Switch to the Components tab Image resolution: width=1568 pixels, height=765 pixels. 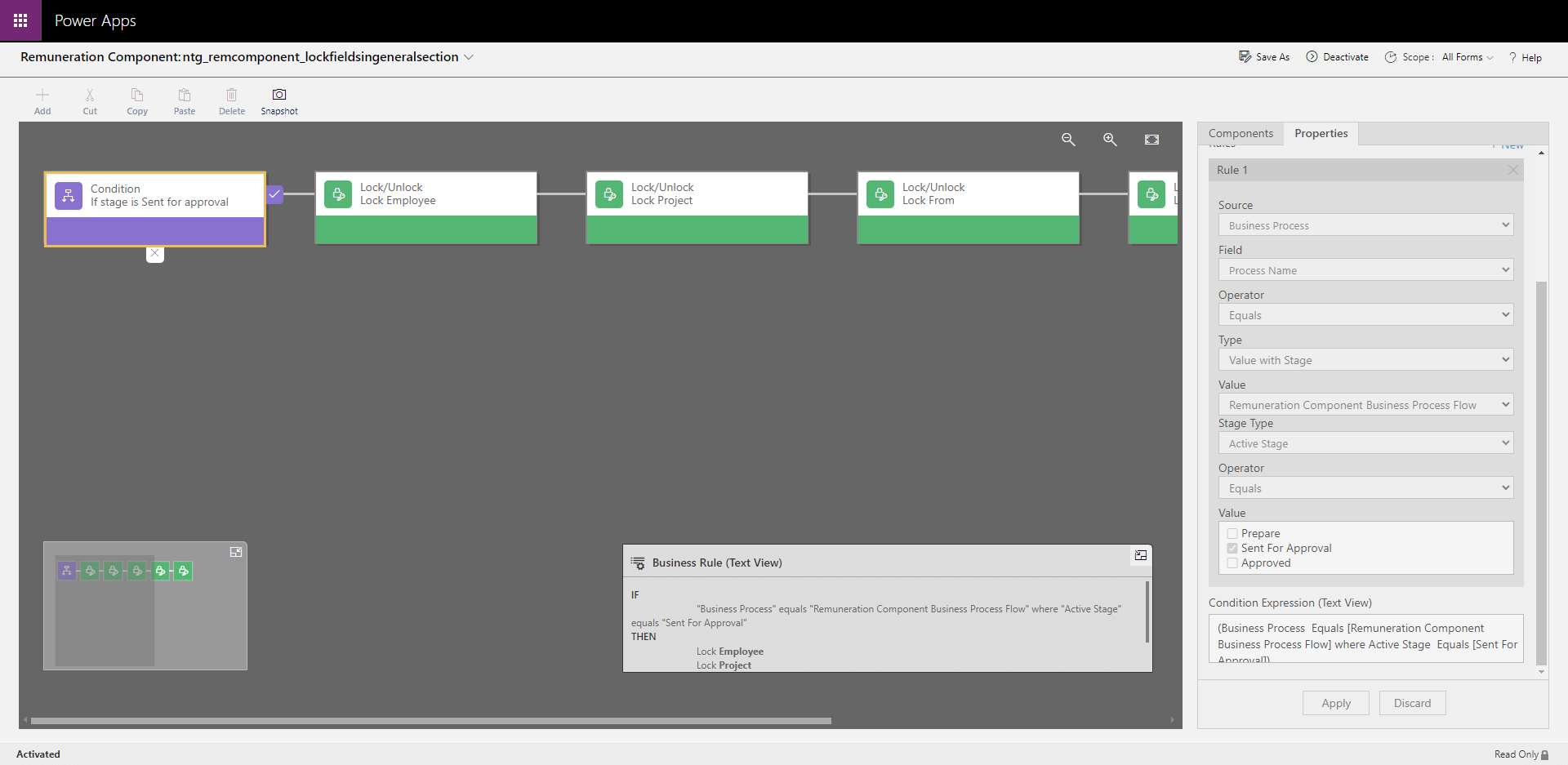[x=1241, y=133]
